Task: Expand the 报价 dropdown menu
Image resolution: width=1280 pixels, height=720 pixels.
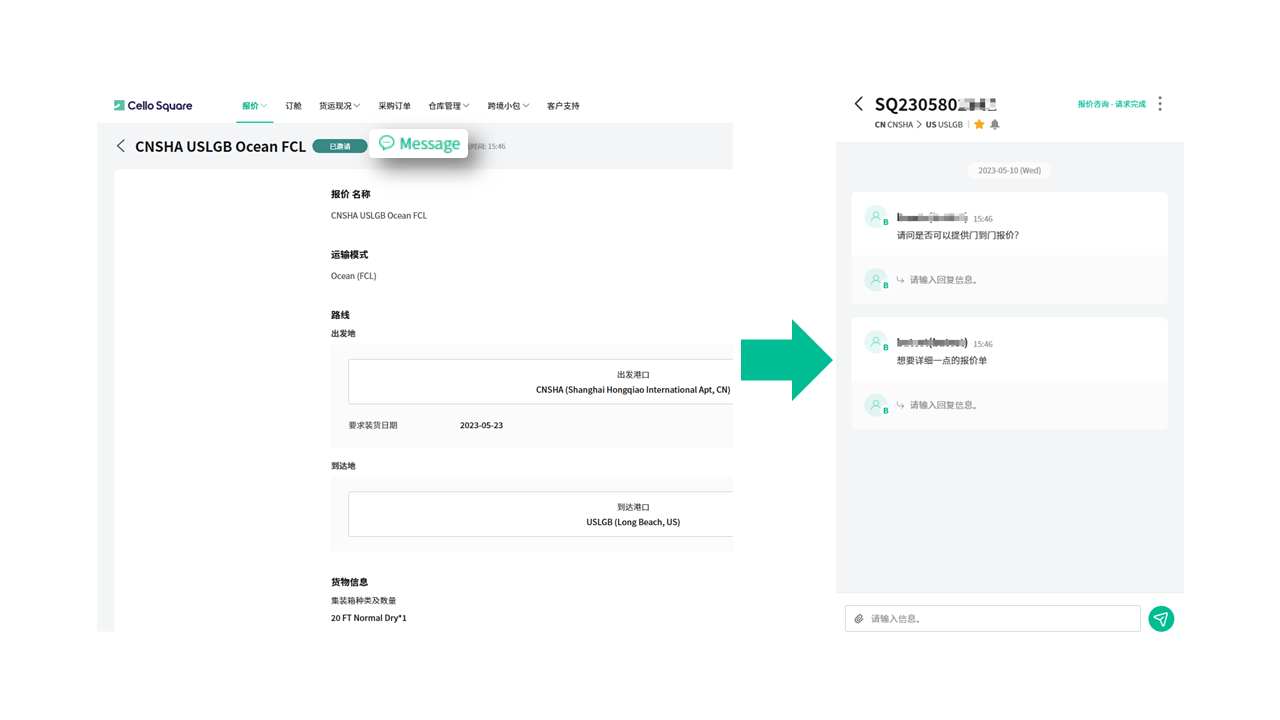Action: (254, 106)
